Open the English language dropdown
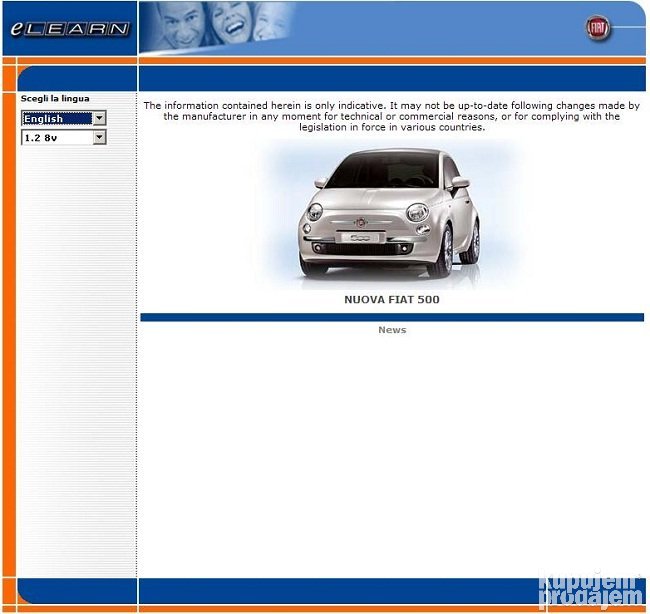This screenshot has width=650, height=614. coord(58,119)
